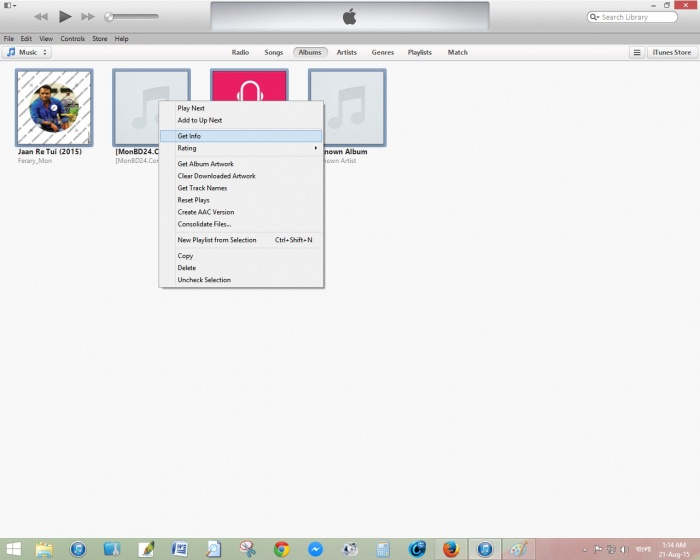Image resolution: width=700 pixels, height=560 pixels.
Task: Switch to the Playlists tab
Action: click(420, 52)
